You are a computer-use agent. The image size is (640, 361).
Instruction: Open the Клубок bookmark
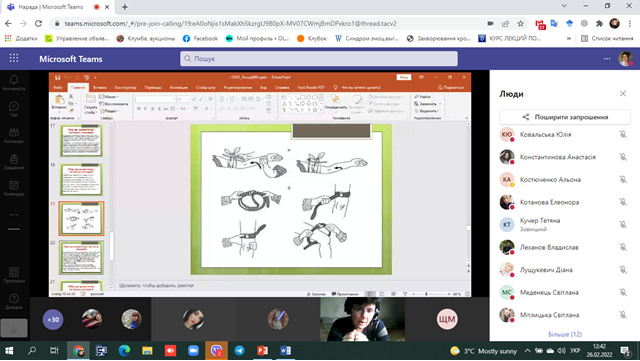click(312, 38)
